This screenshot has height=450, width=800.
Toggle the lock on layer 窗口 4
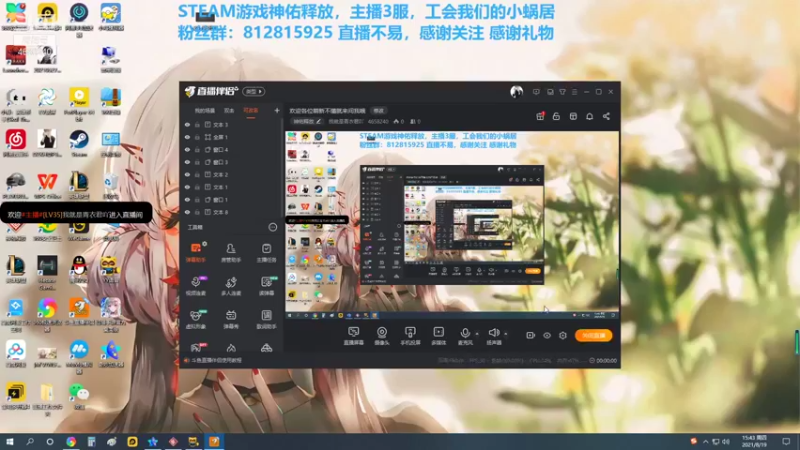coord(197,149)
